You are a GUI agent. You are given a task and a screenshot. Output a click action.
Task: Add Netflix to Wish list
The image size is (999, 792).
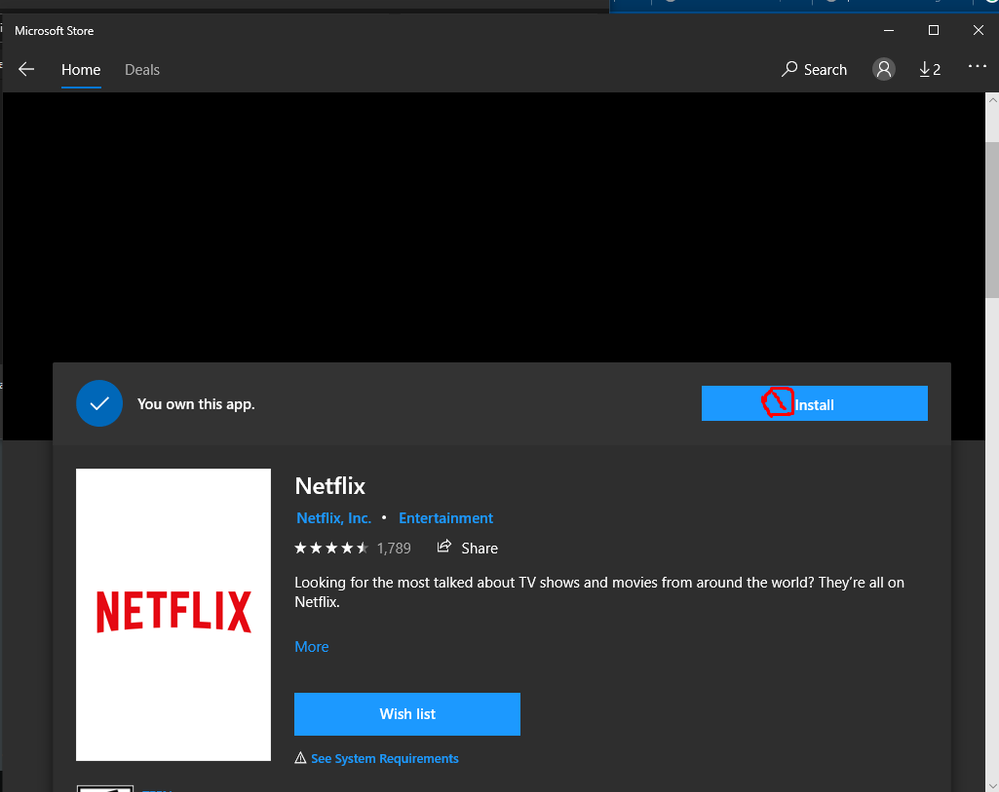point(407,714)
